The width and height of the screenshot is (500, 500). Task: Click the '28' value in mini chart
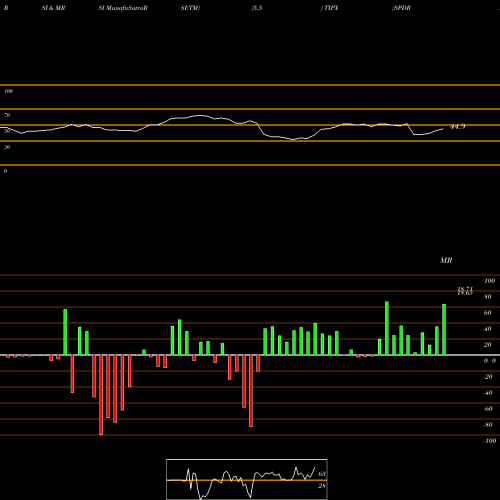[322, 486]
